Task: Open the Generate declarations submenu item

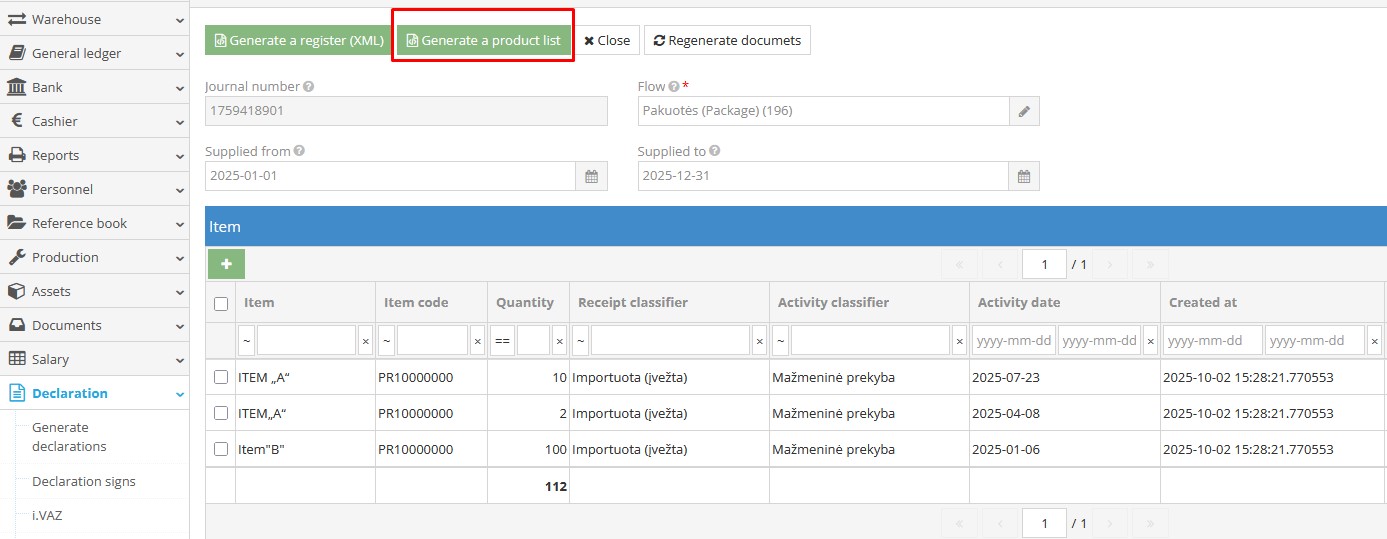Action: click(x=69, y=437)
